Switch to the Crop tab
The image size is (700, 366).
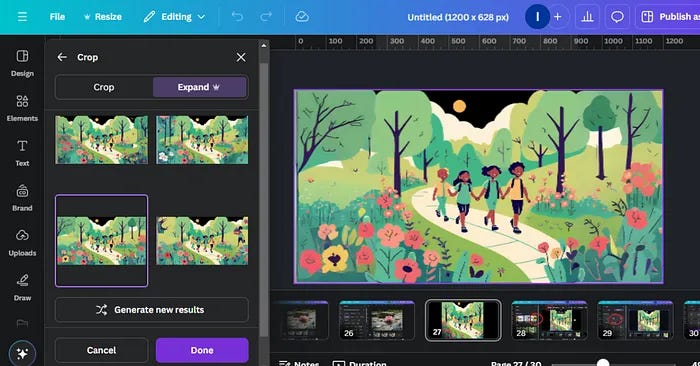(x=104, y=87)
